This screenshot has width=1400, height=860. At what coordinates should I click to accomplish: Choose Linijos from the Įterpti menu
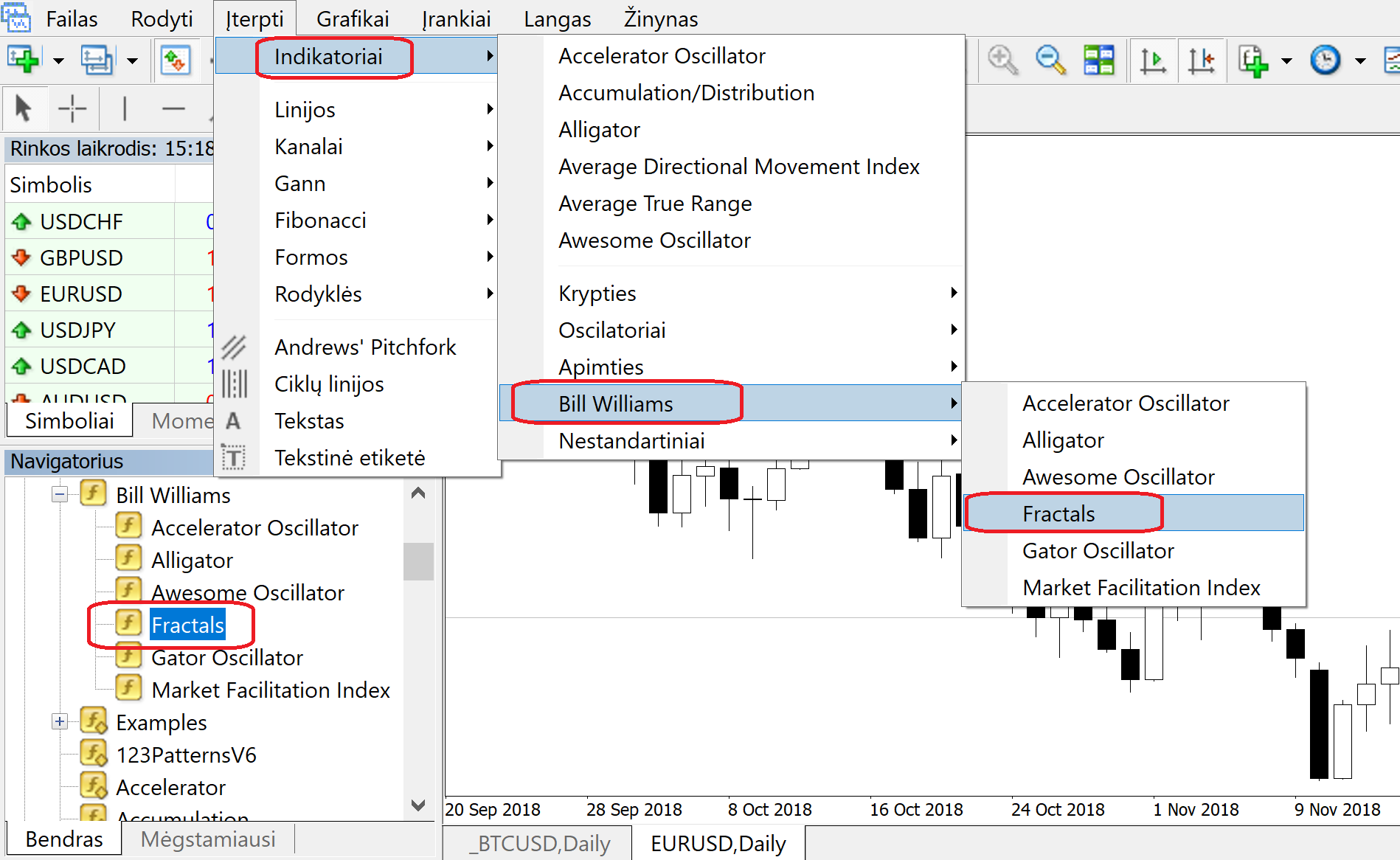pyautogui.click(x=357, y=109)
